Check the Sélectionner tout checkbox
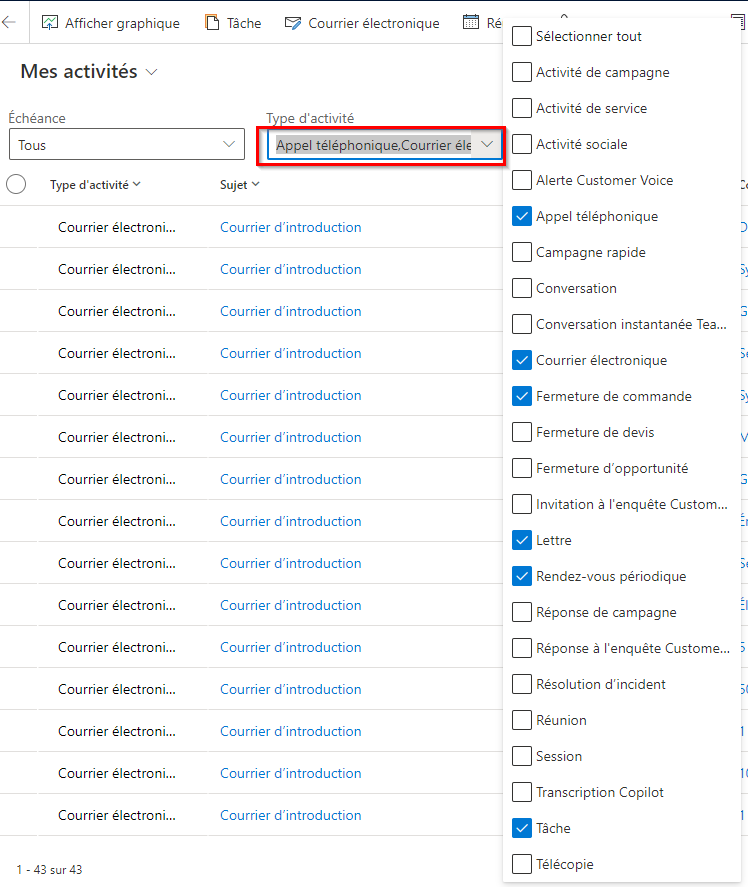748x887 pixels. [522, 36]
